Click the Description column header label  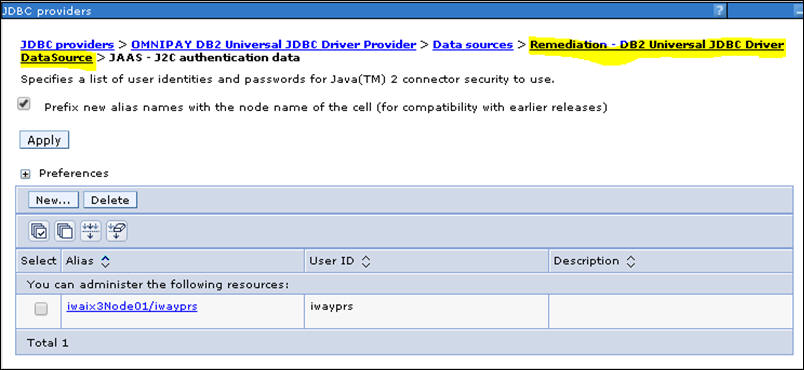[586, 261]
